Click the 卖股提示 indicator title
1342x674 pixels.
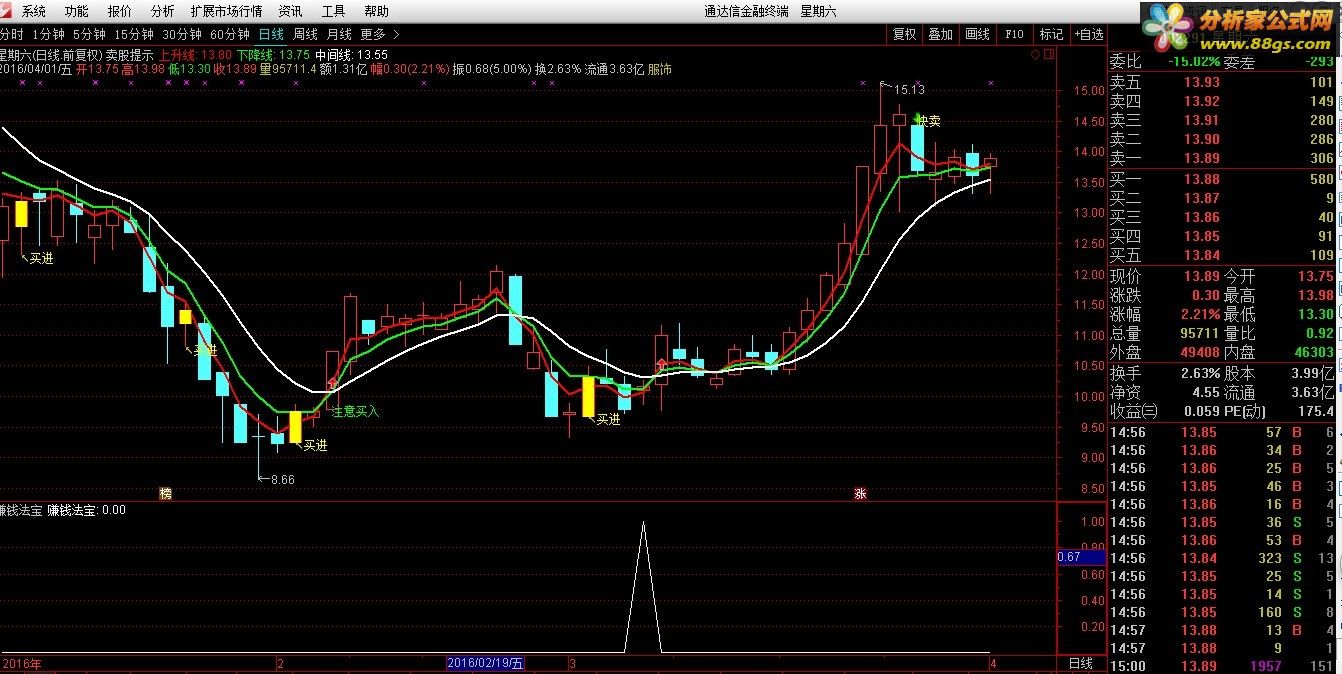(130, 55)
